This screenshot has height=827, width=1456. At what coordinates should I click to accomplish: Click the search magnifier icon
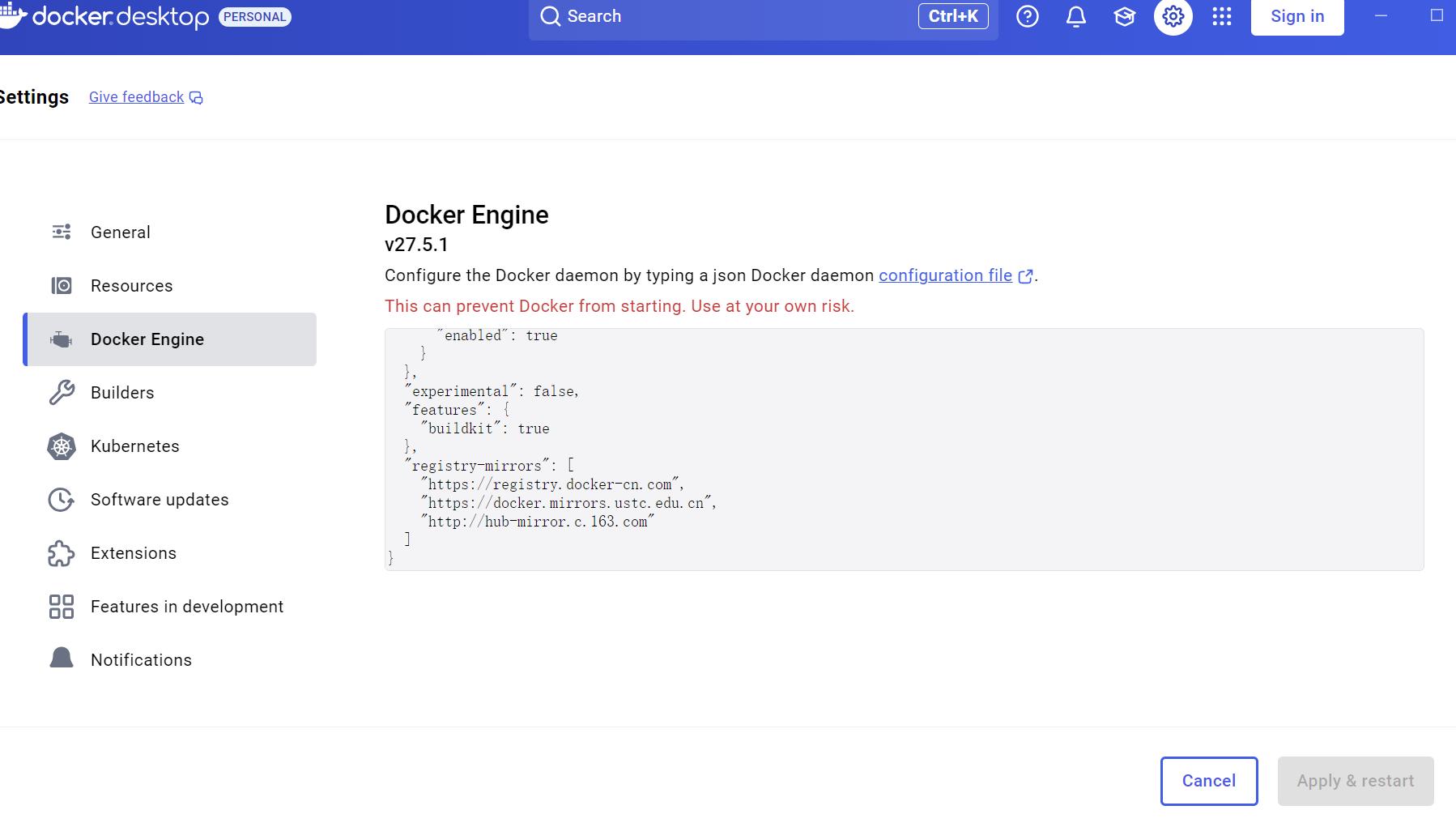coord(551,16)
